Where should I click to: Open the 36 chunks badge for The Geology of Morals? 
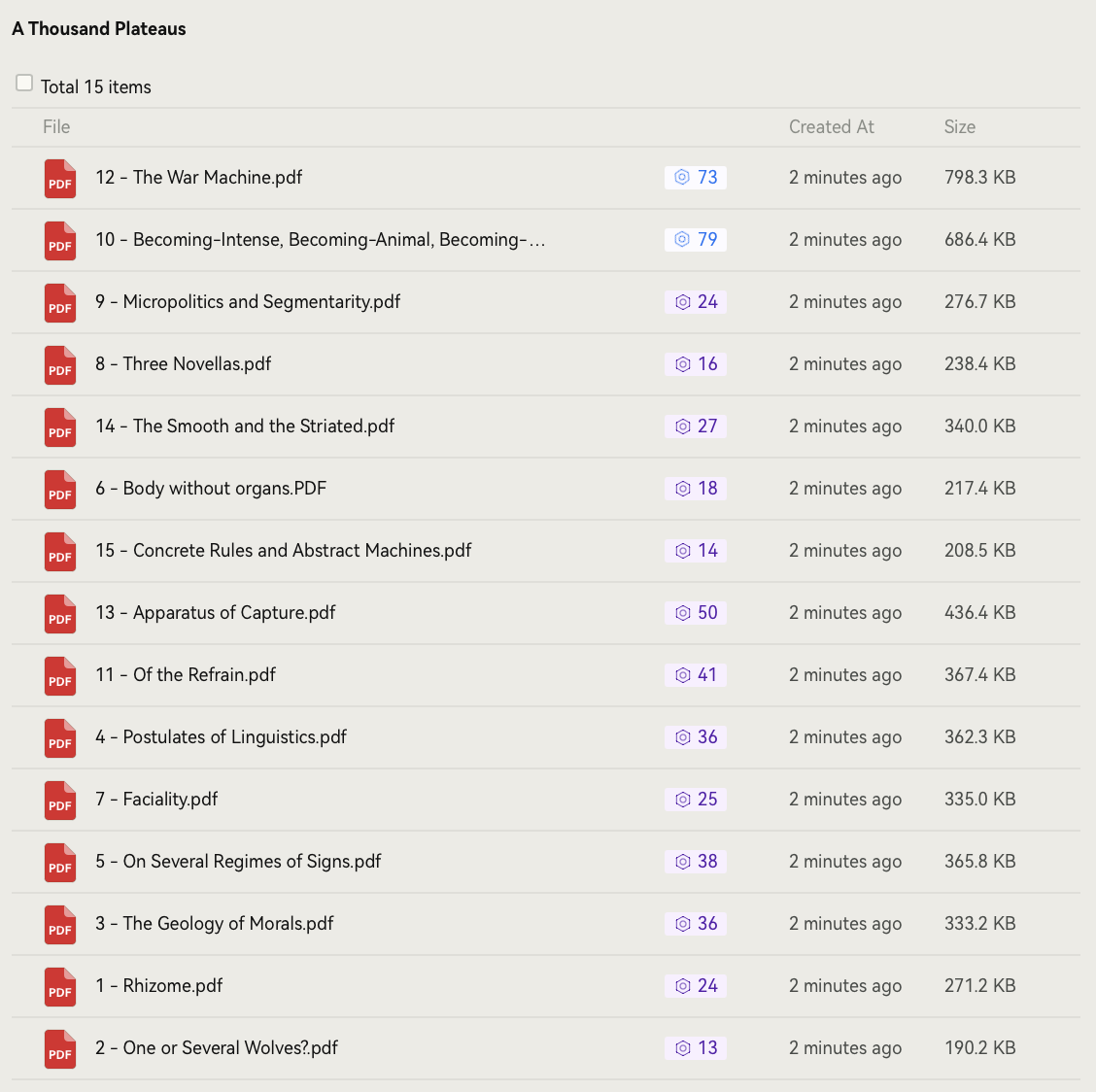pyautogui.click(x=696, y=924)
